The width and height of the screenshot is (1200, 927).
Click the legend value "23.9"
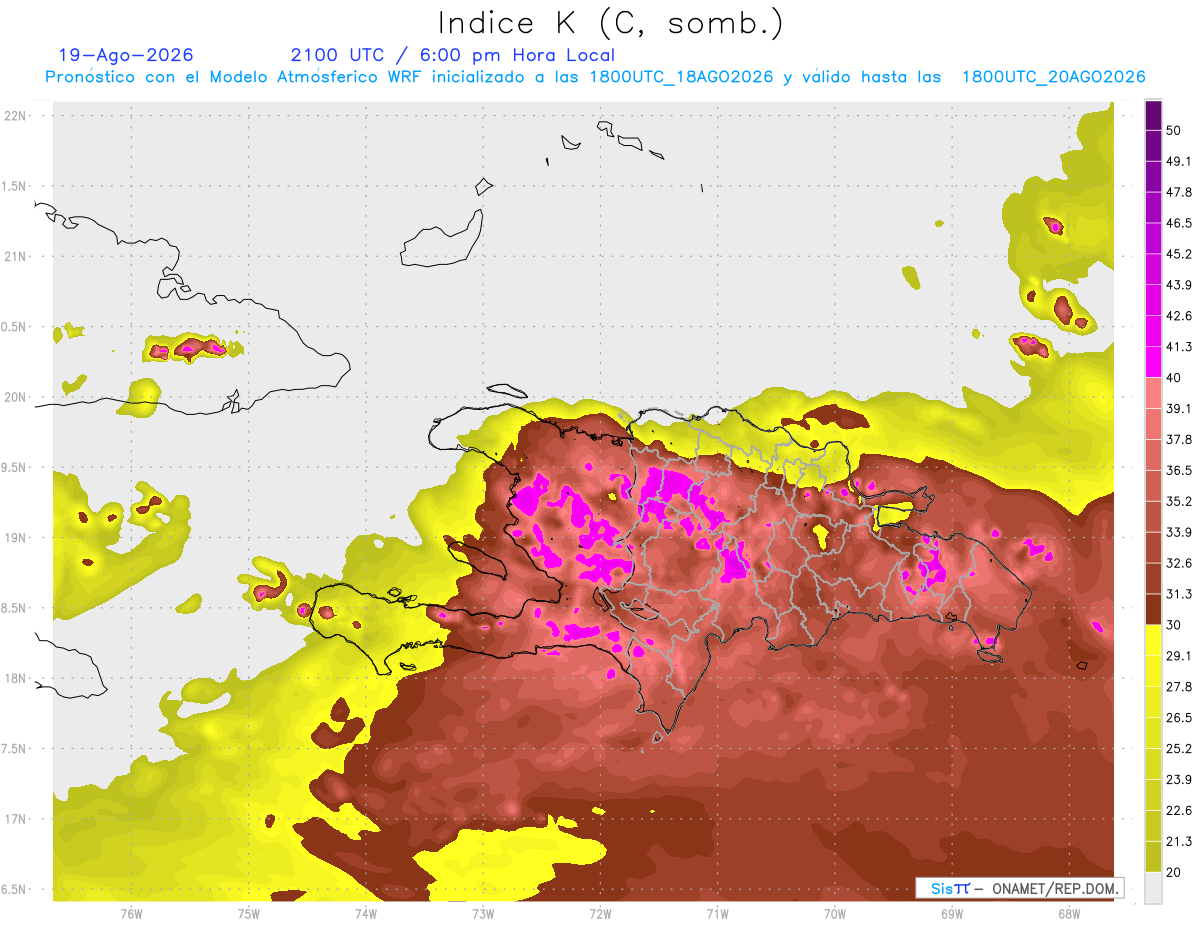(1178, 780)
